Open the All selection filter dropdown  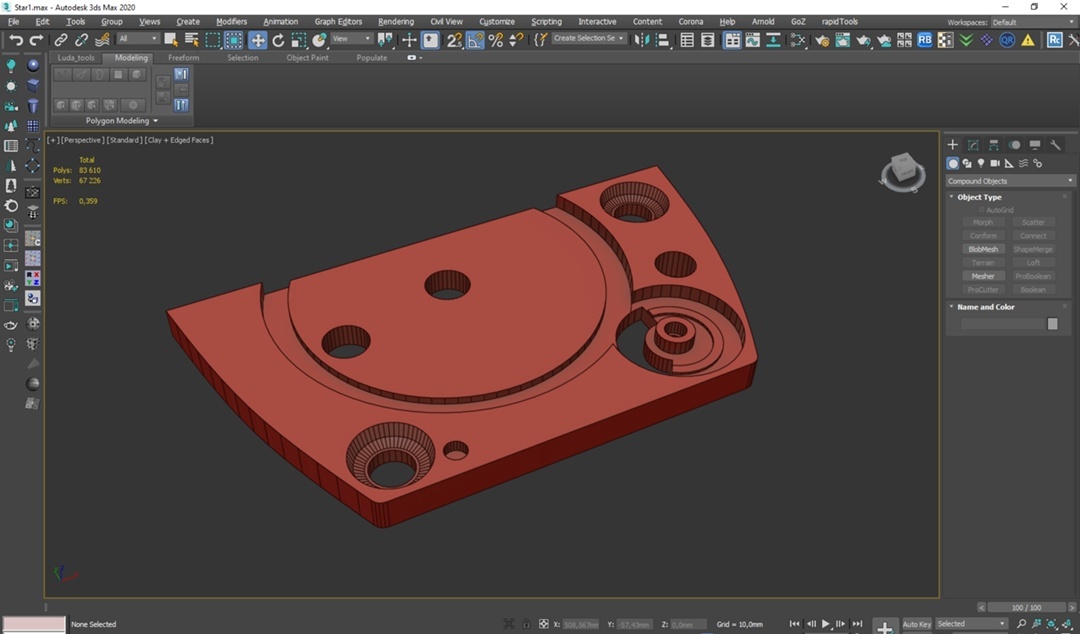(x=138, y=39)
